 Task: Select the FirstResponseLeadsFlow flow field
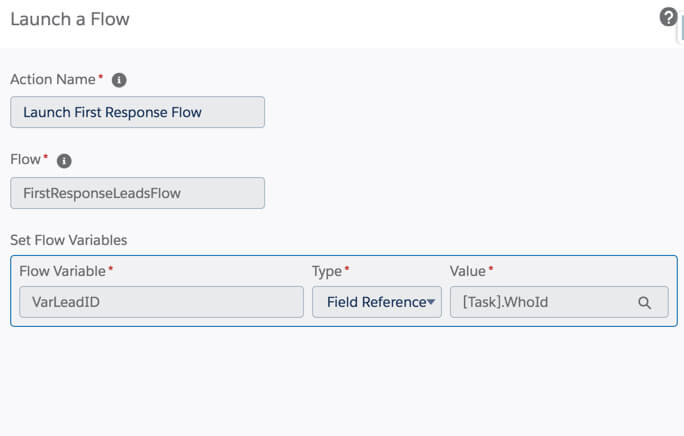click(137, 193)
